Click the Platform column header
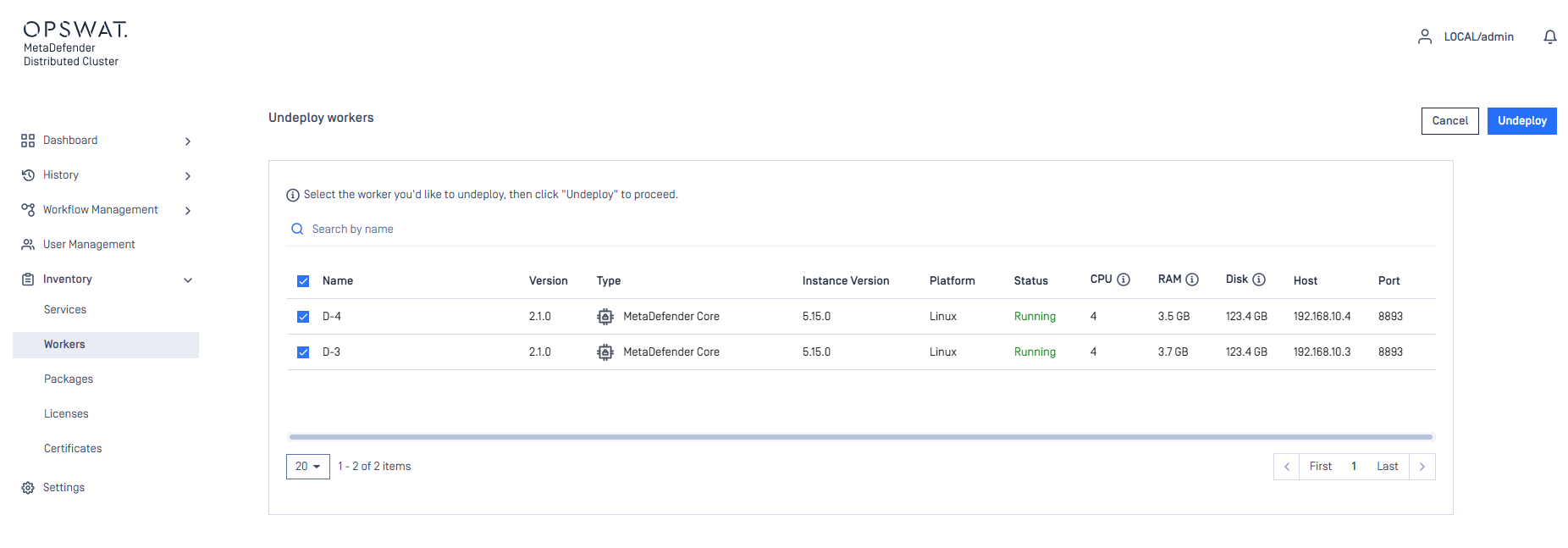This screenshot has height=548, width=1568. (952, 281)
